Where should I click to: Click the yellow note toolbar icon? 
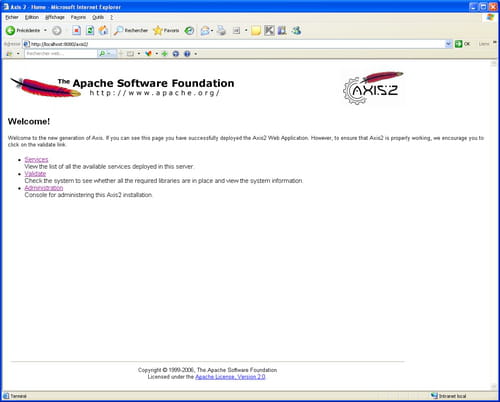(256, 31)
